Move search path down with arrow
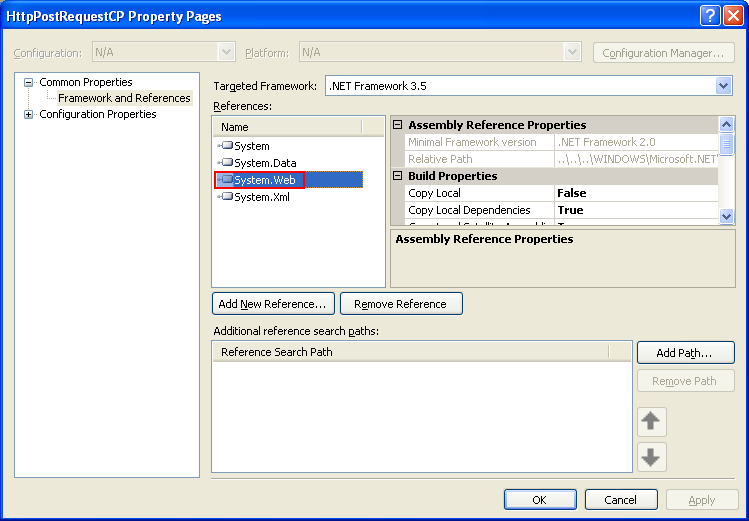 (651, 457)
